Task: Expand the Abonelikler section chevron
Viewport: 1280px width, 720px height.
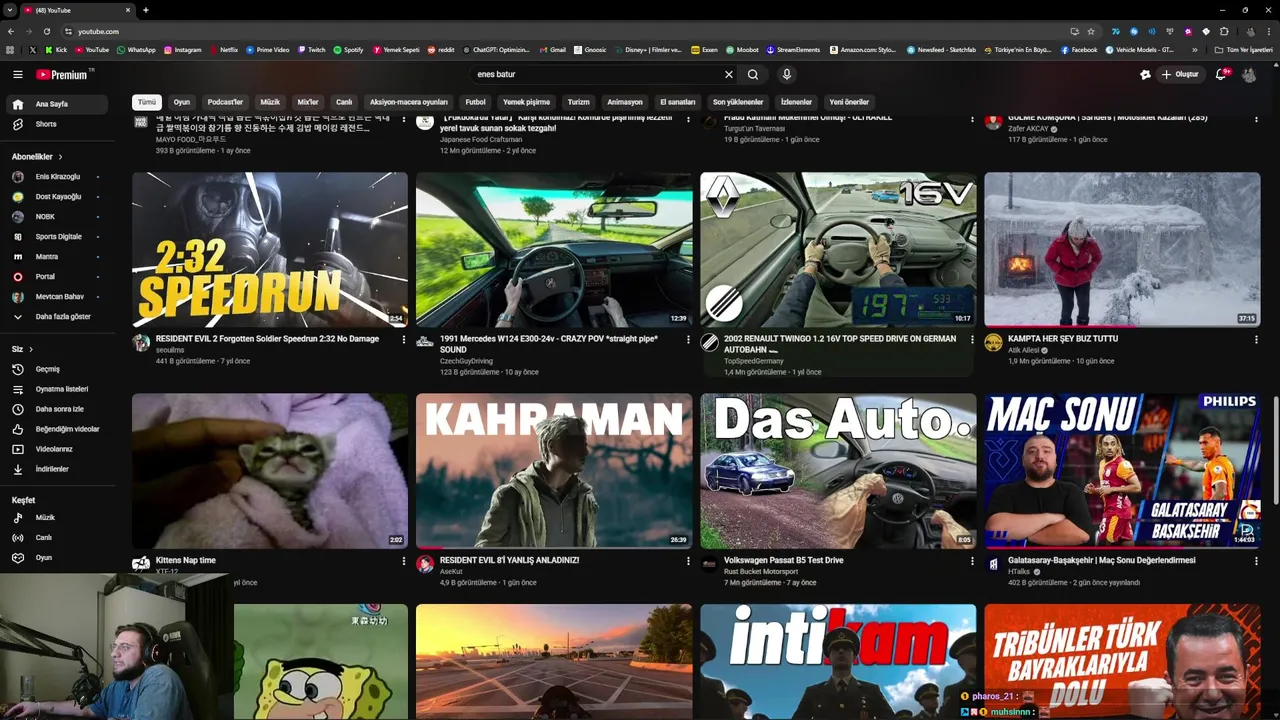Action: (x=60, y=157)
